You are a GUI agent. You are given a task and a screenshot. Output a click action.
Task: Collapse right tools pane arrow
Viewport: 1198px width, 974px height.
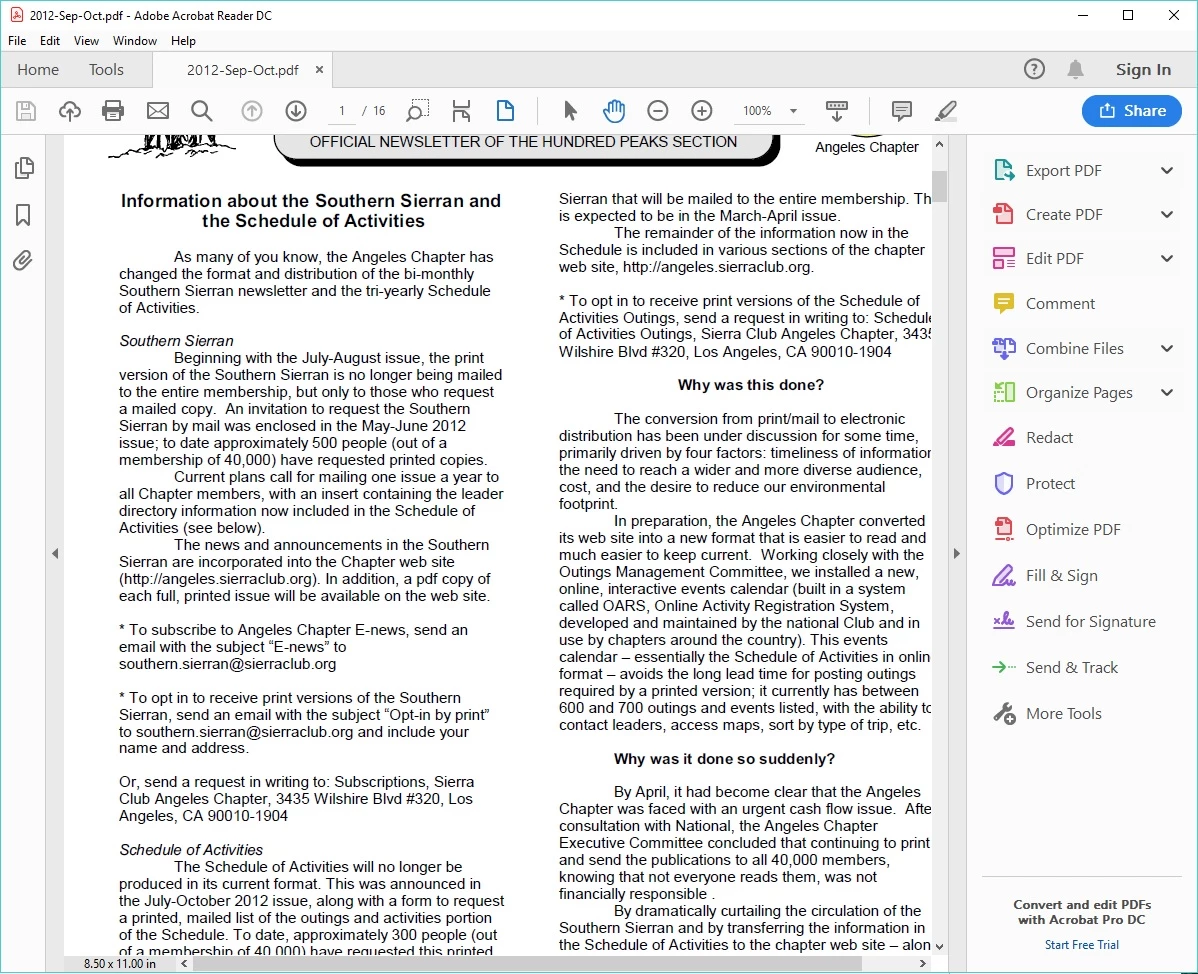tap(957, 553)
